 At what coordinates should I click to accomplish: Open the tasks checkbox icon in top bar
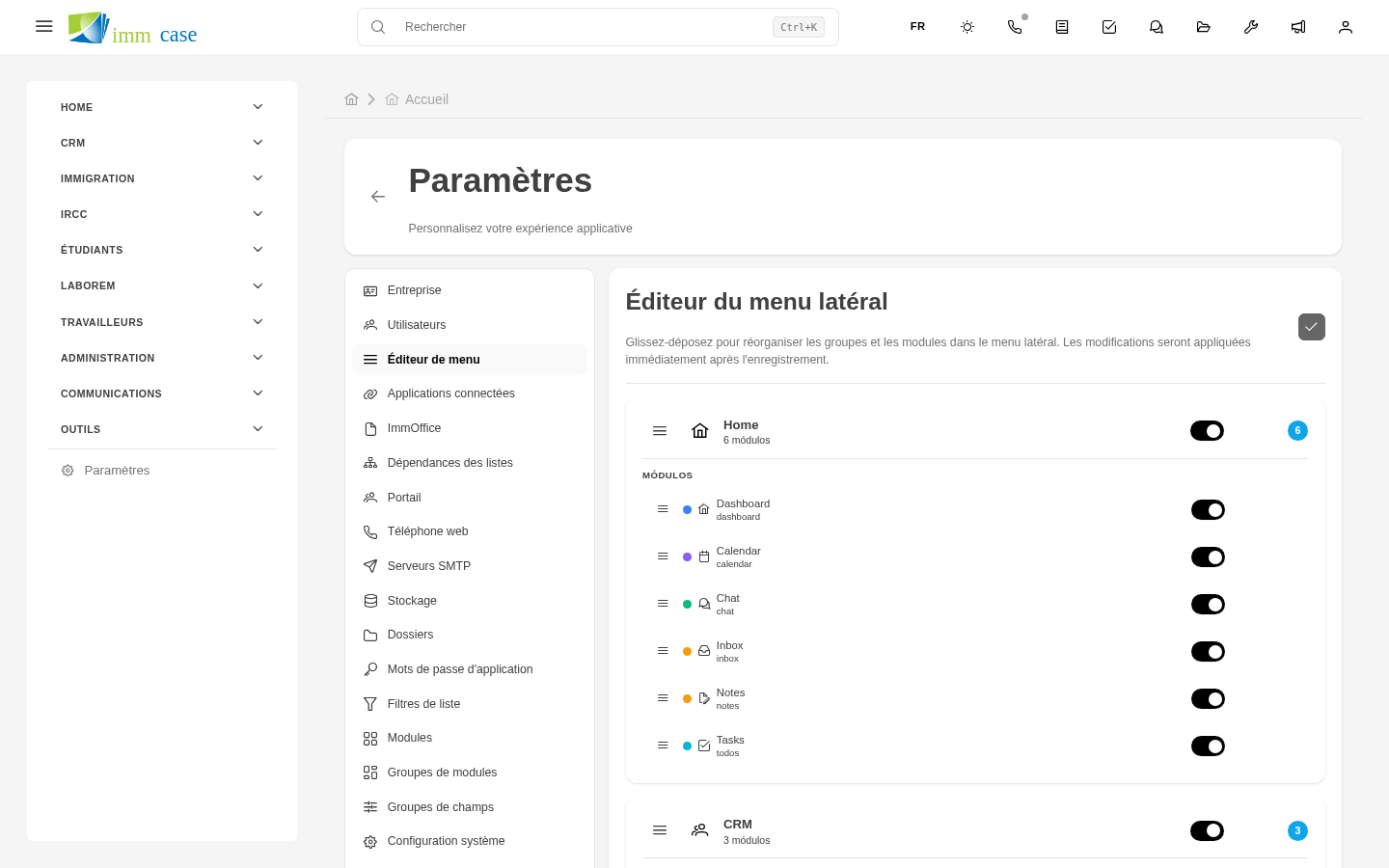tap(1109, 27)
